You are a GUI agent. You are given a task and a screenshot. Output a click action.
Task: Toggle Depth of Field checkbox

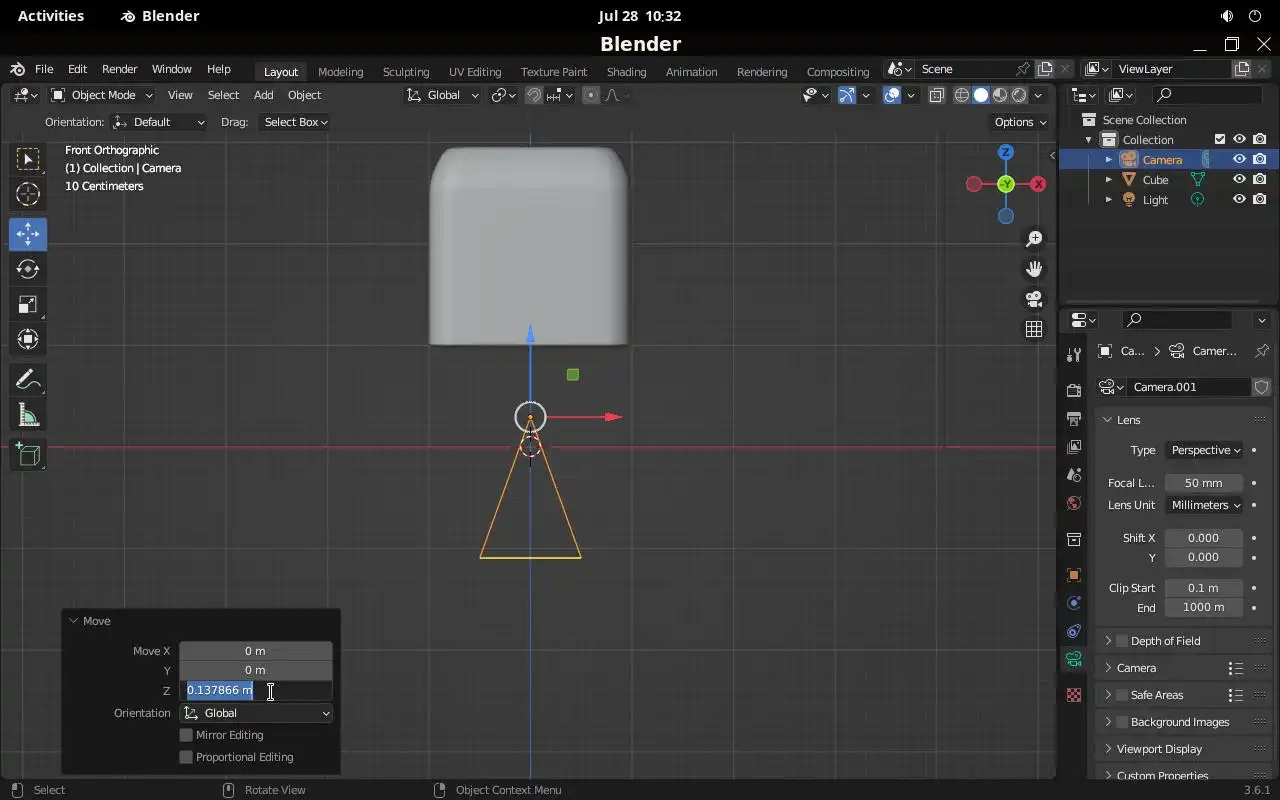(1122, 641)
